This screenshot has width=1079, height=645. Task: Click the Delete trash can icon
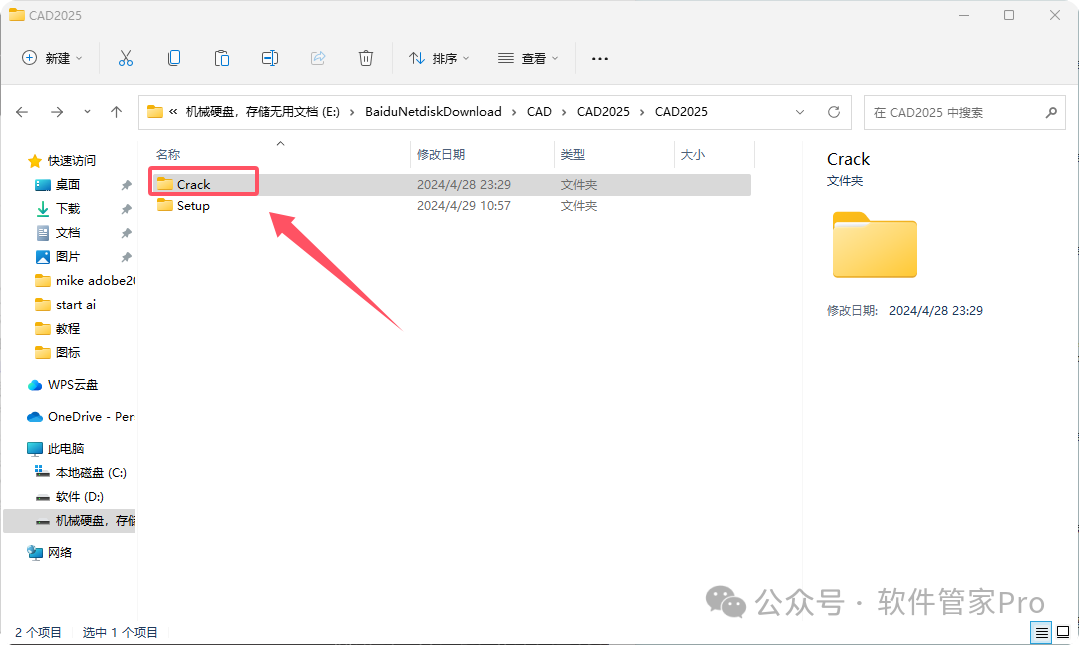pyautogui.click(x=366, y=59)
